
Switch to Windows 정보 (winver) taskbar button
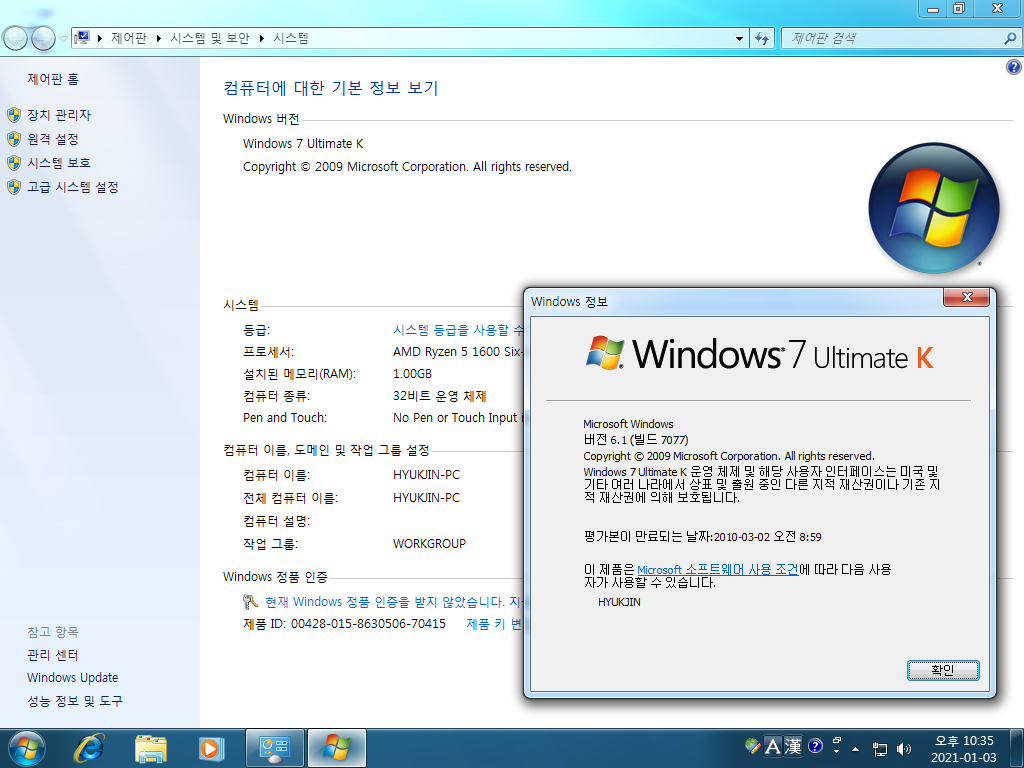(336, 748)
